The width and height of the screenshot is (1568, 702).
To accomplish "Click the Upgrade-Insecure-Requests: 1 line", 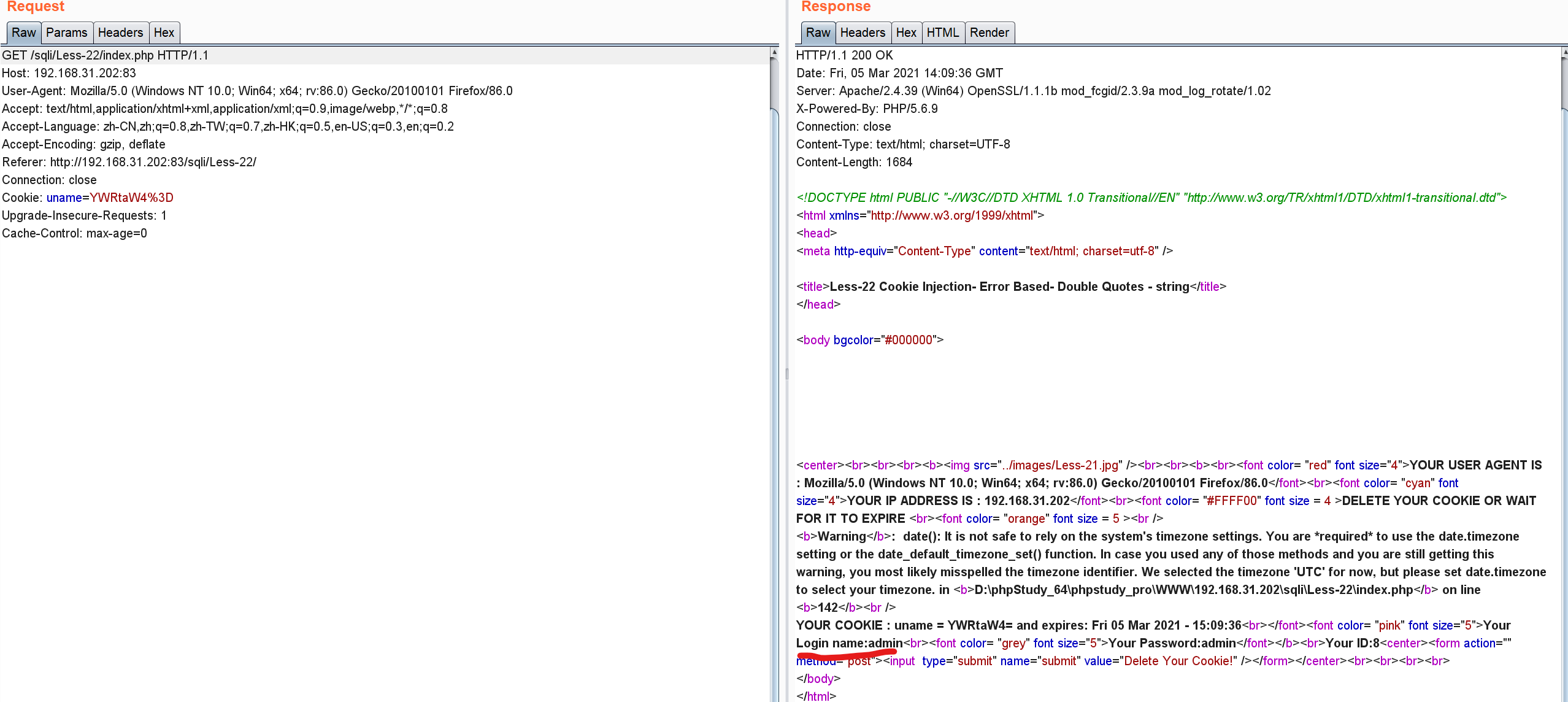I will [x=84, y=215].
